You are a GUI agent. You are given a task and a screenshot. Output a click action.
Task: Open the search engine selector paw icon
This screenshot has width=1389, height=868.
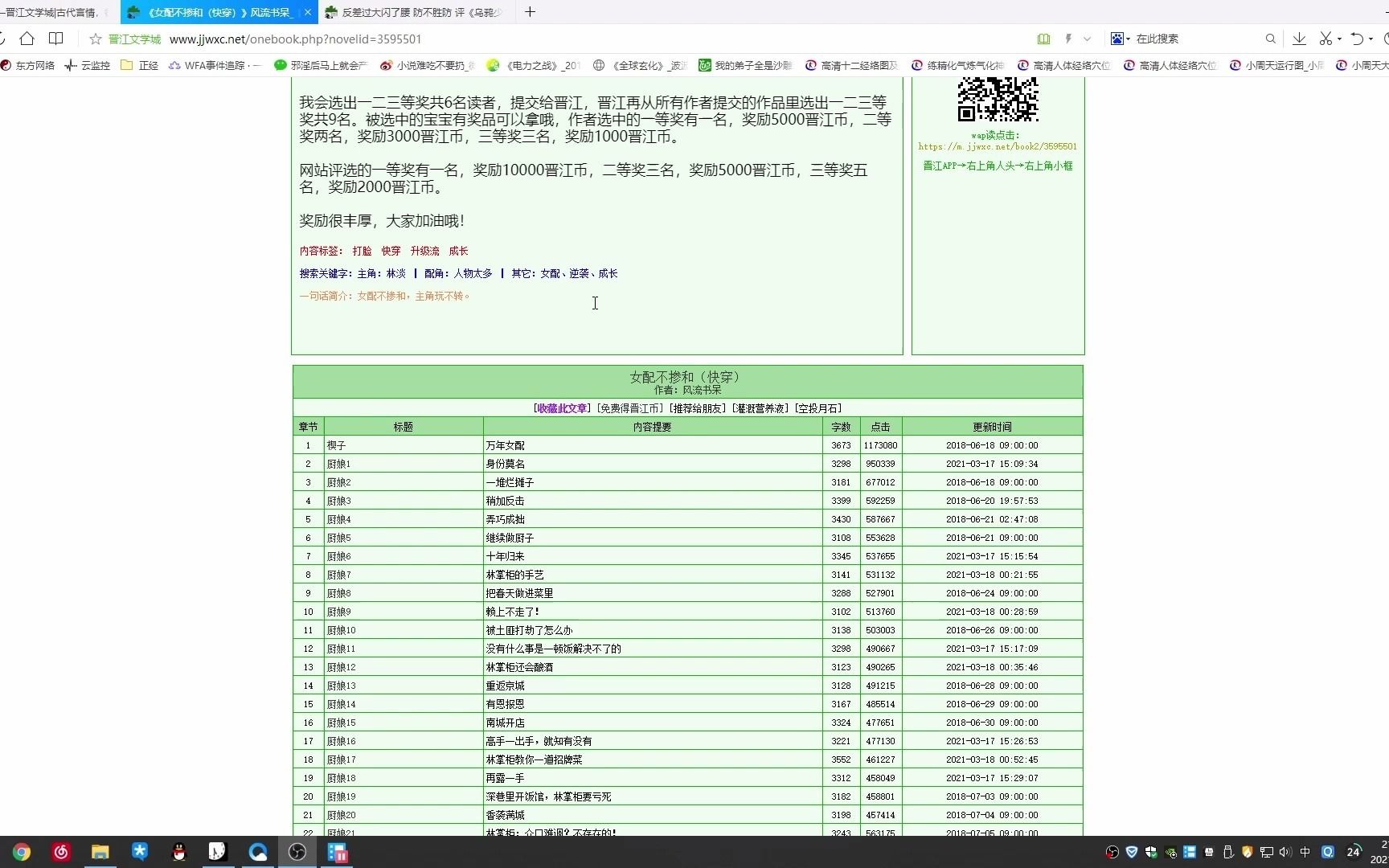[1118, 39]
